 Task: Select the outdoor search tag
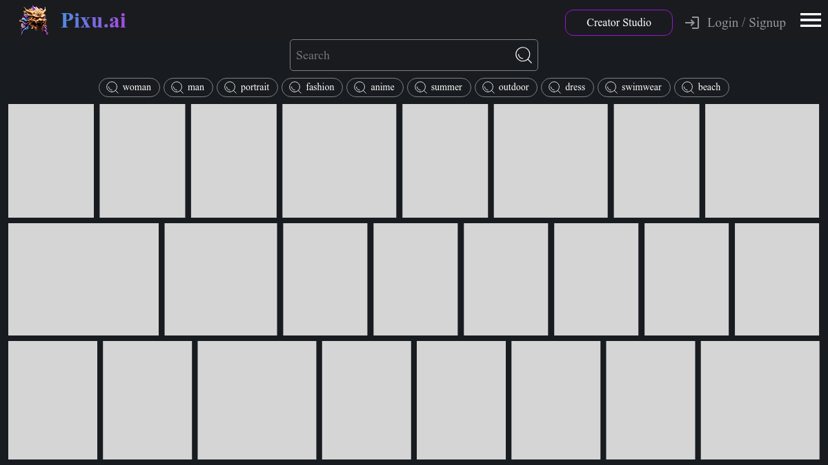(x=506, y=87)
